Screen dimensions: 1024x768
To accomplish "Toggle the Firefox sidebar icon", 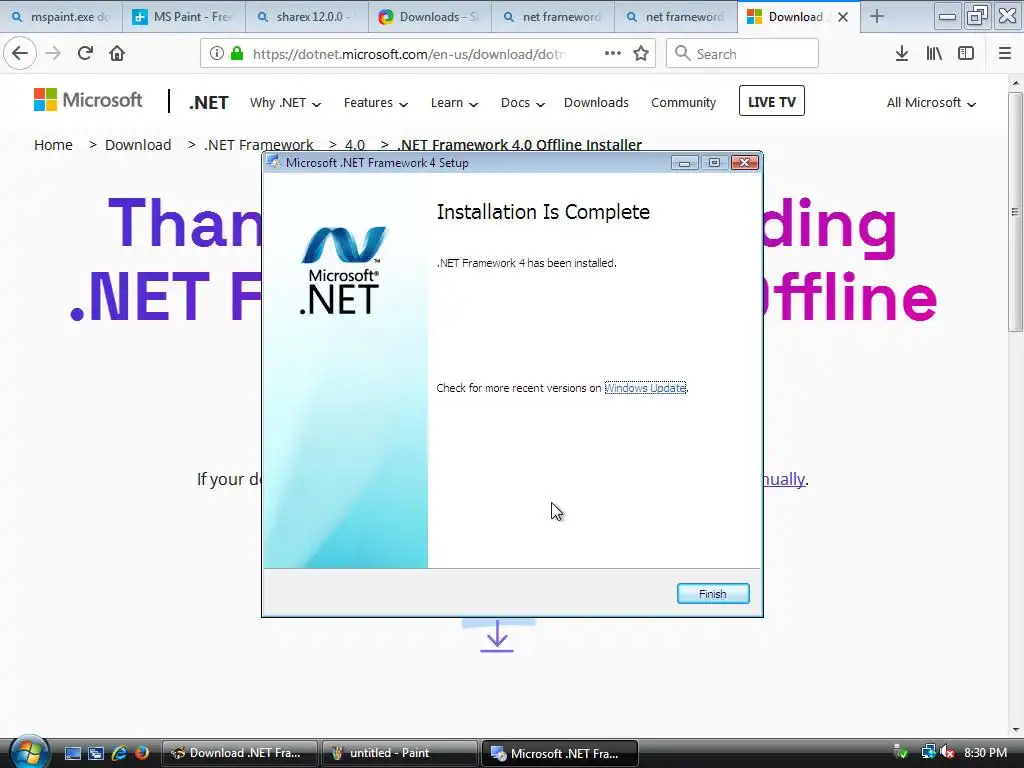I will point(966,54).
